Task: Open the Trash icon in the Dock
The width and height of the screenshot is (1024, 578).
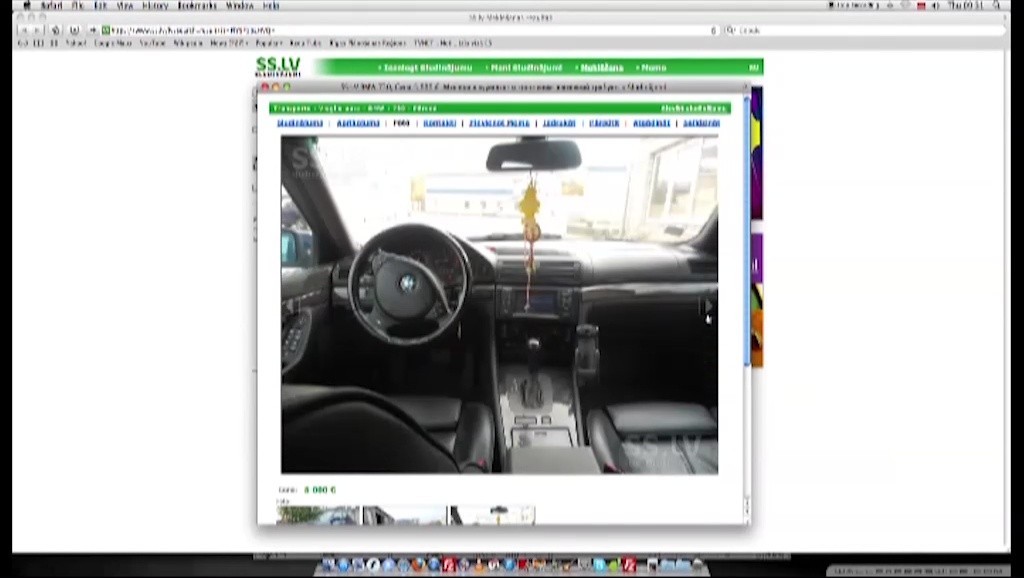Action: (698, 565)
